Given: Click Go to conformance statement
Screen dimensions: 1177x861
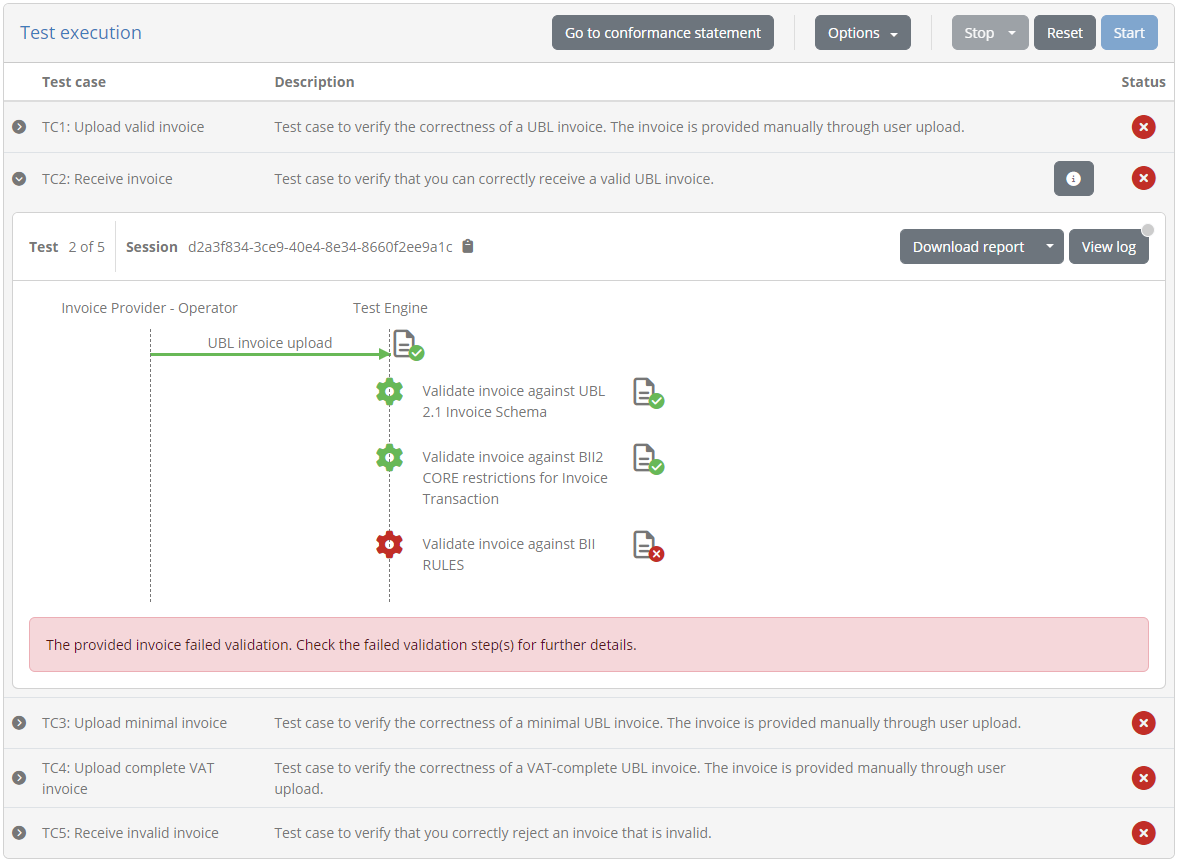Looking at the screenshot, I should (662, 32).
